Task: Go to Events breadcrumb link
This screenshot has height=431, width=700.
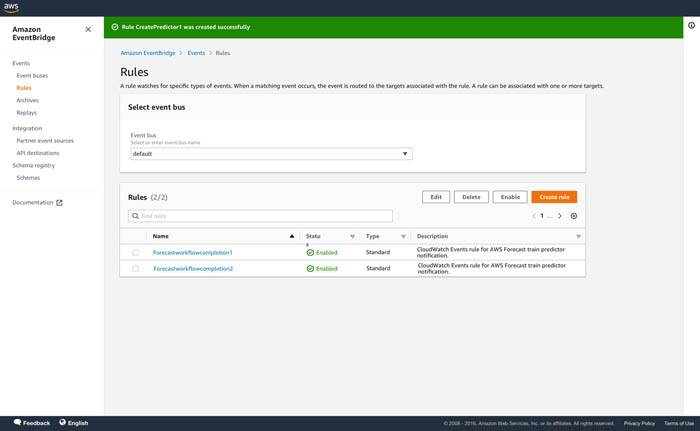Action: [x=196, y=53]
